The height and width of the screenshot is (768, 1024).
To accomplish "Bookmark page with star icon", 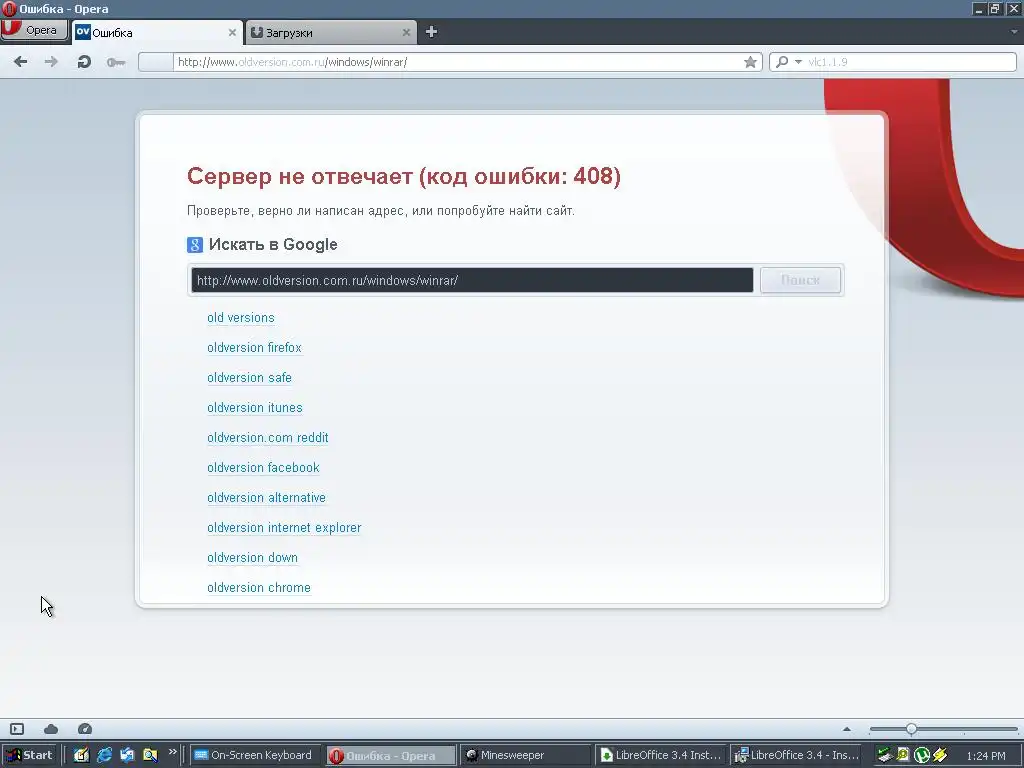I will tap(750, 62).
